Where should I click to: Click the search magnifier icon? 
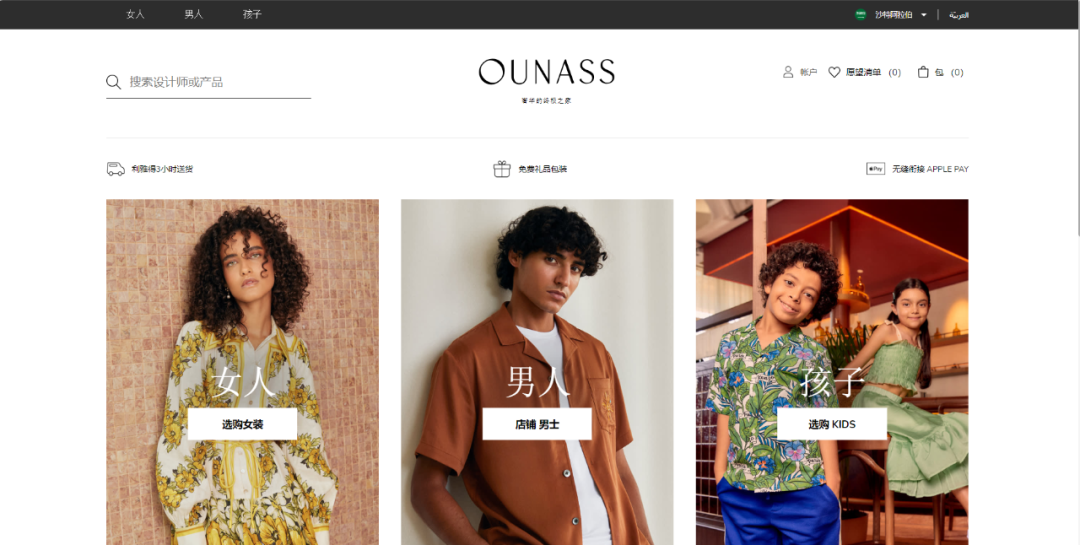tap(114, 82)
